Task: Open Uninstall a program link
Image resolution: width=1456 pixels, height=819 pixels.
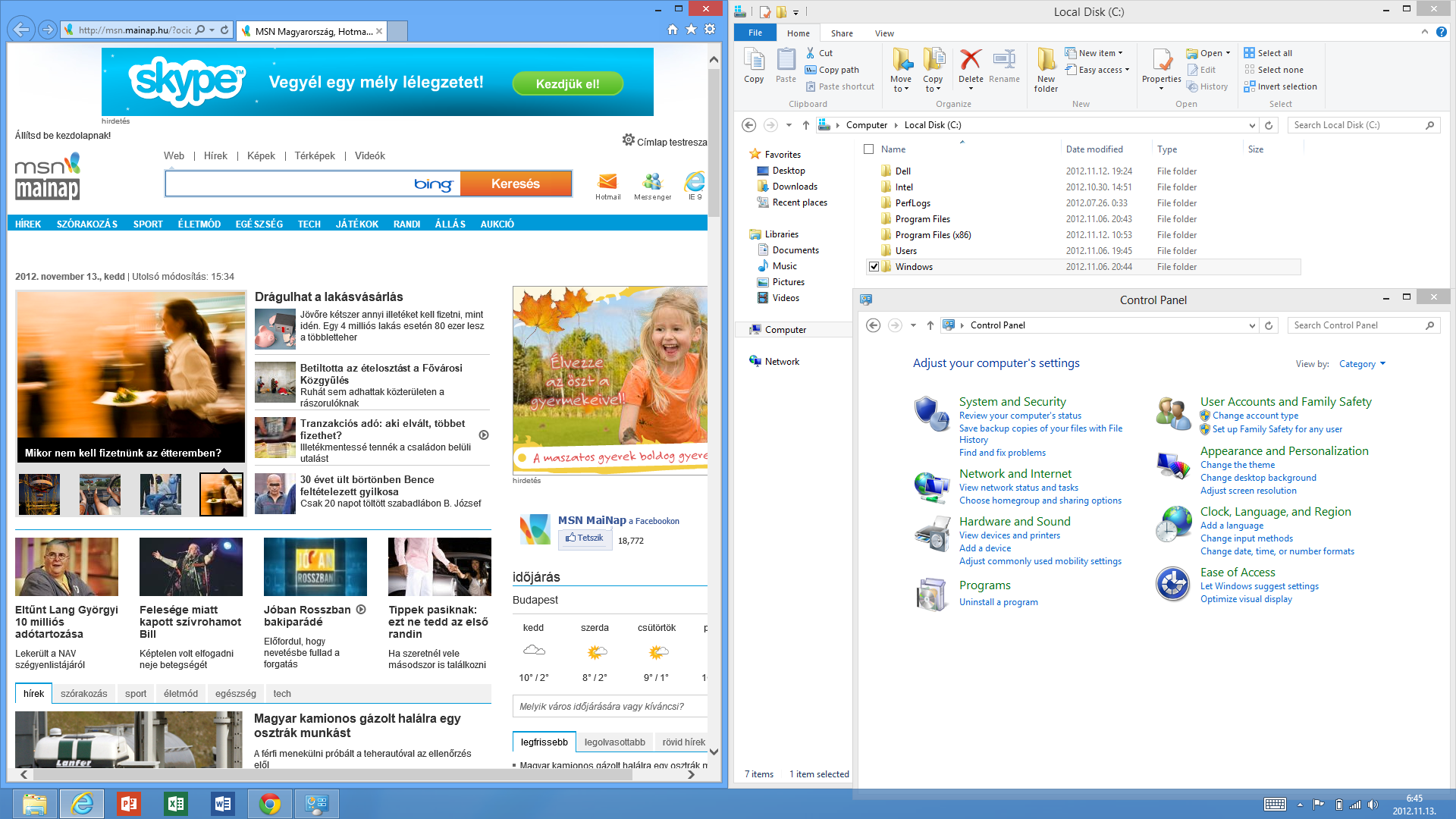Action: (998, 602)
